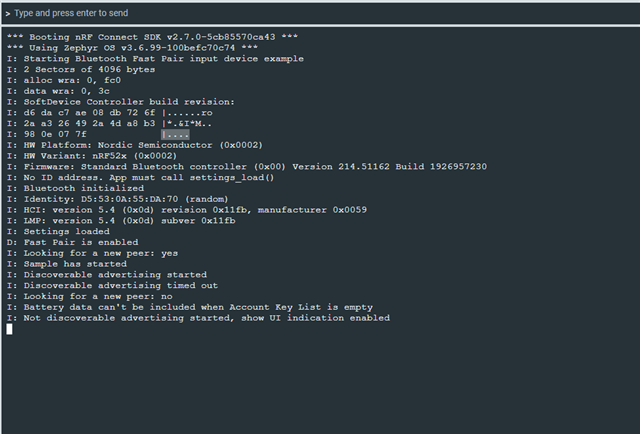Click the '2 Sectors of 4096 bytes' line
This screenshot has height=434, width=640.
(x=81, y=69)
